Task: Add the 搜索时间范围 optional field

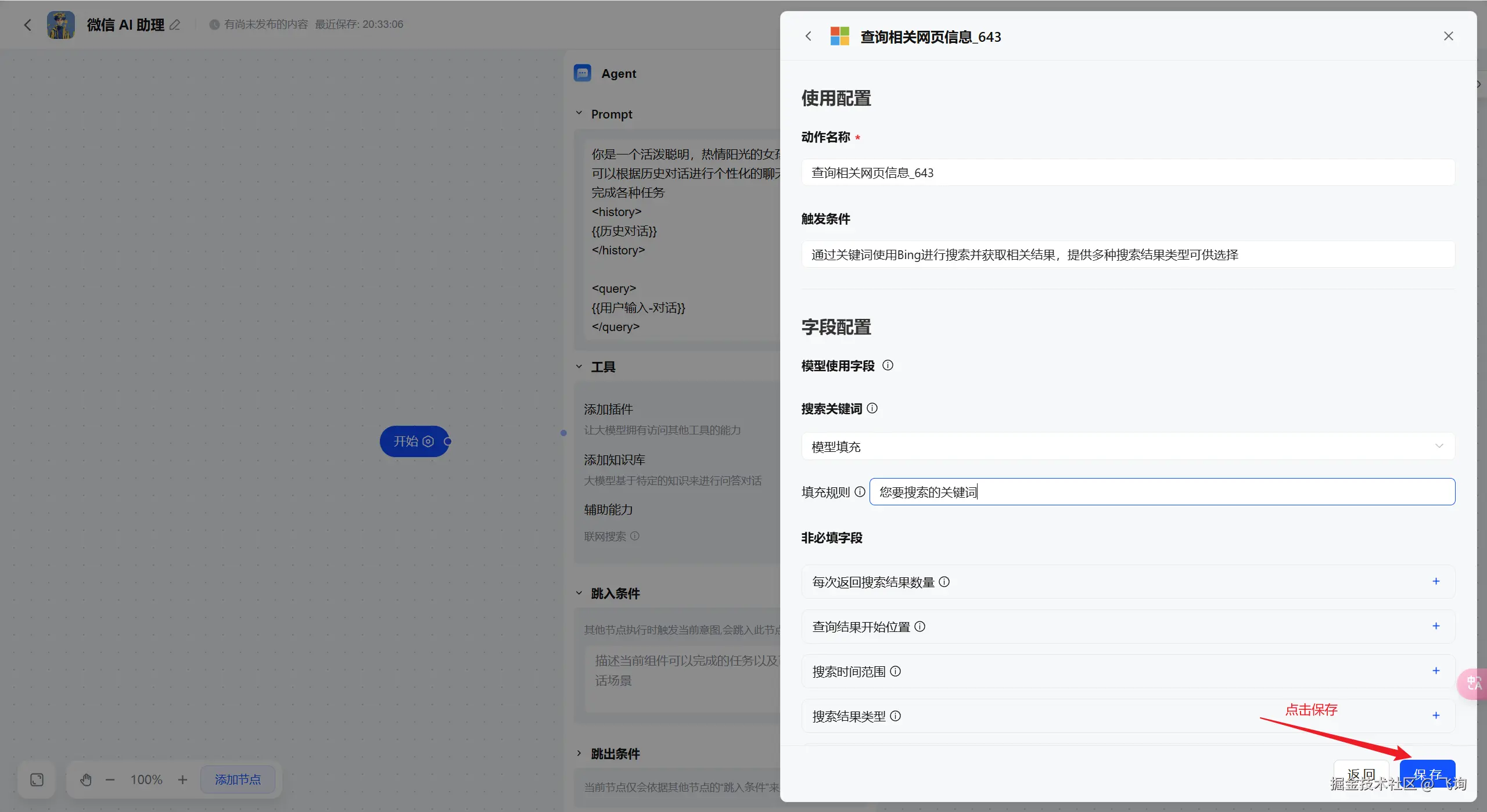Action: [1436, 671]
